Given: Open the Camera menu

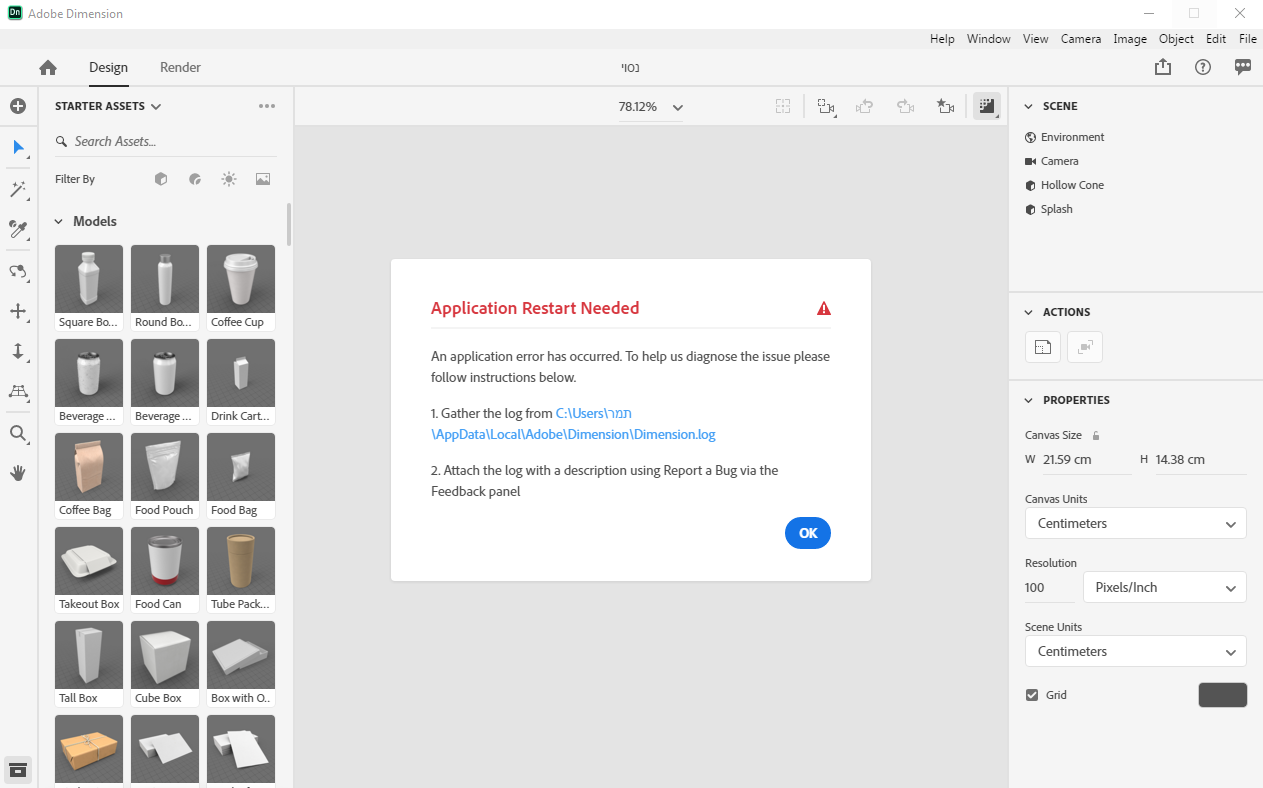Looking at the screenshot, I should click(x=1081, y=39).
